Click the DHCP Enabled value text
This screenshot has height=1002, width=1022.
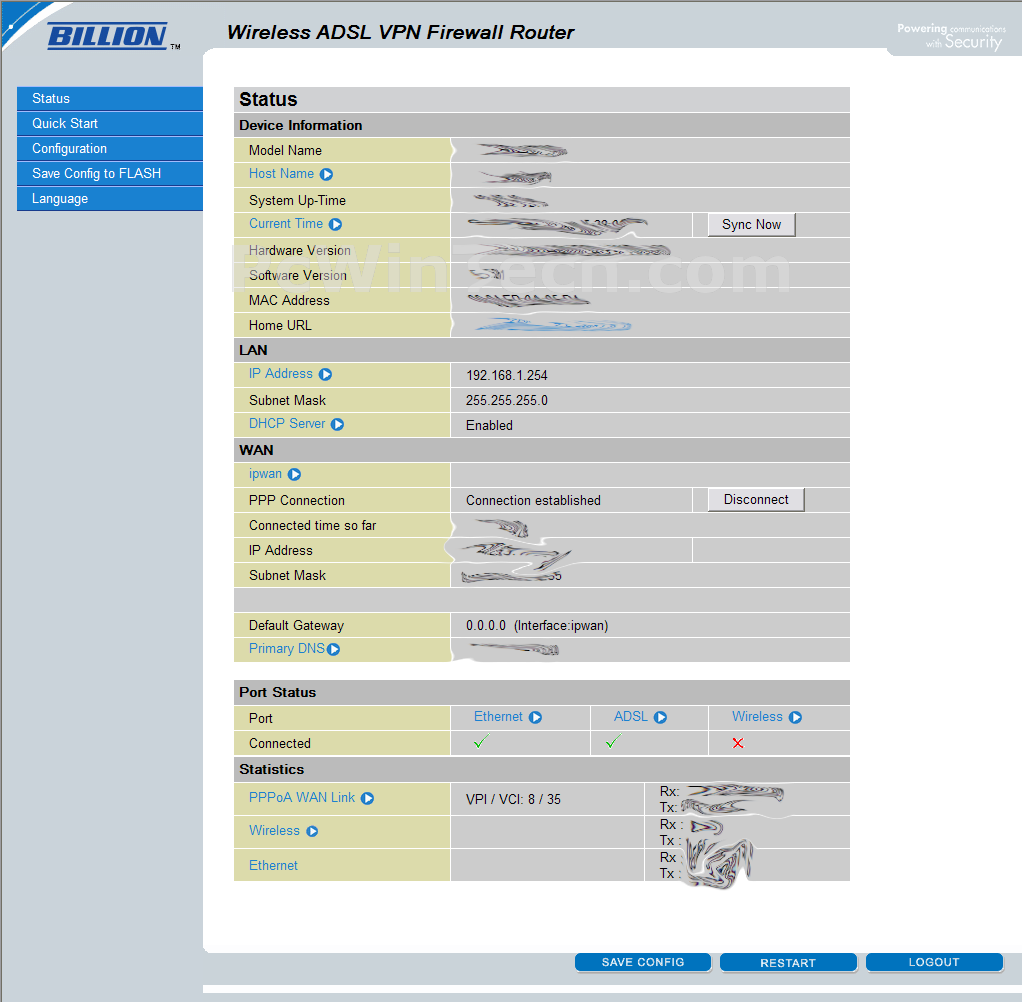[489, 425]
